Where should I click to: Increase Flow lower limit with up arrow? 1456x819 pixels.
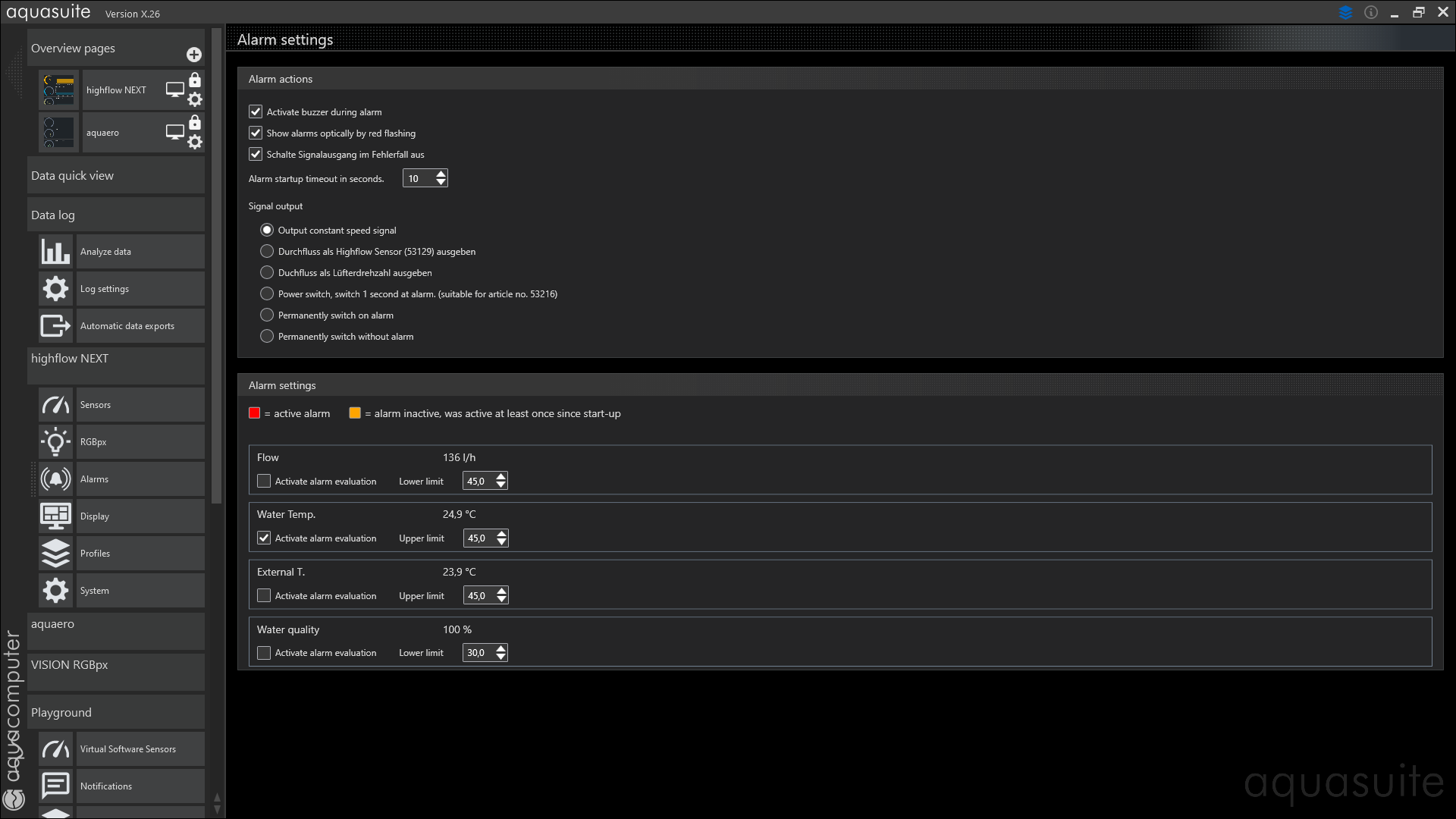[500, 476]
